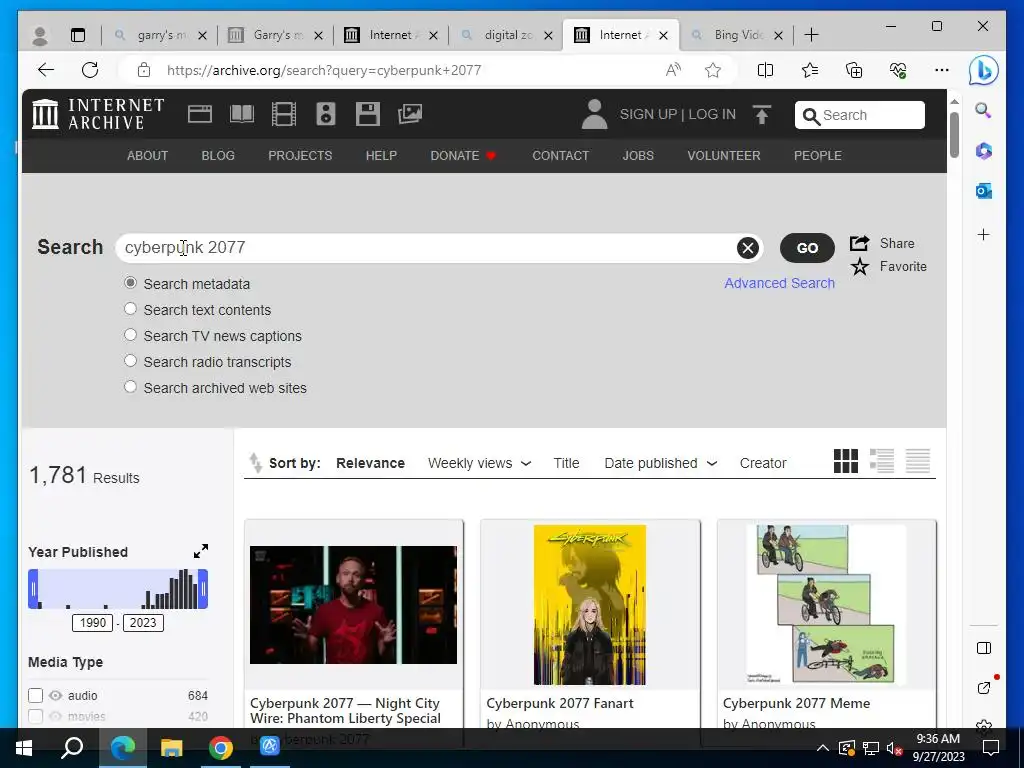Open the Audio (speaker) media icon

325,114
